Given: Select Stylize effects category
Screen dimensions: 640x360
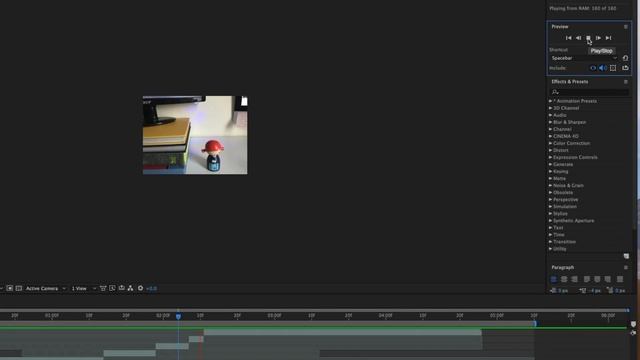Looking at the screenshot, I should pos(560,213).
